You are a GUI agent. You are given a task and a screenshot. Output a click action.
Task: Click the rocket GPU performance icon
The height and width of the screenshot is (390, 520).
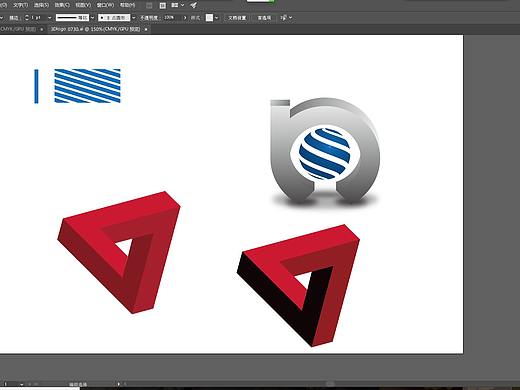[x=193, y=5]
